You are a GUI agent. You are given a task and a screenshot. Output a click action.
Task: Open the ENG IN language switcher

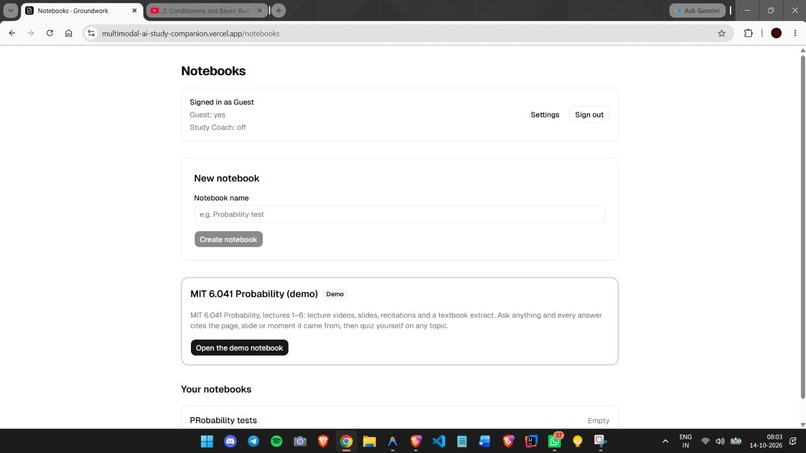coord(686,441)
